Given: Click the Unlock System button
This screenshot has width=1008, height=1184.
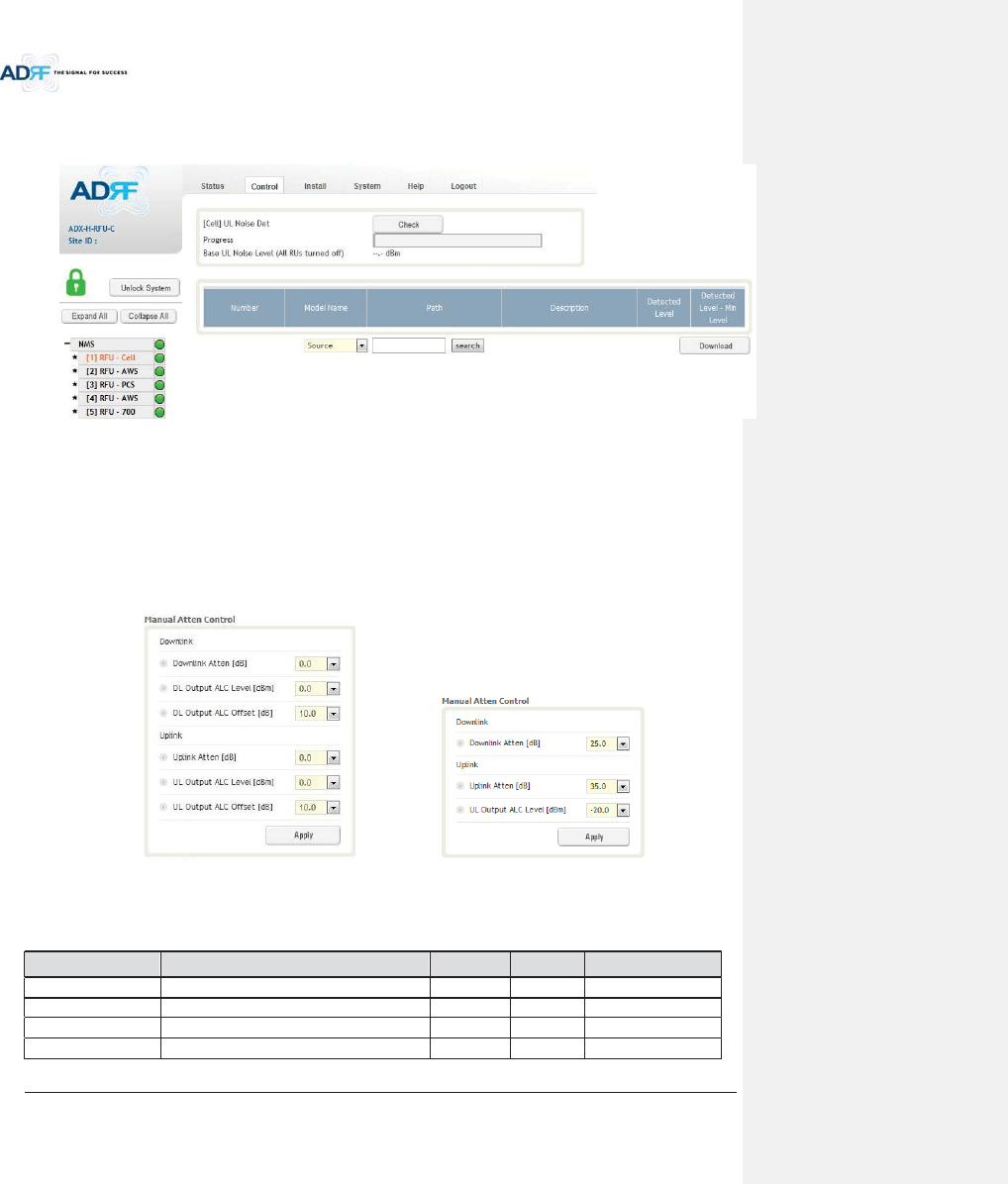Looking at the screenshot, I should coord(145,288).
